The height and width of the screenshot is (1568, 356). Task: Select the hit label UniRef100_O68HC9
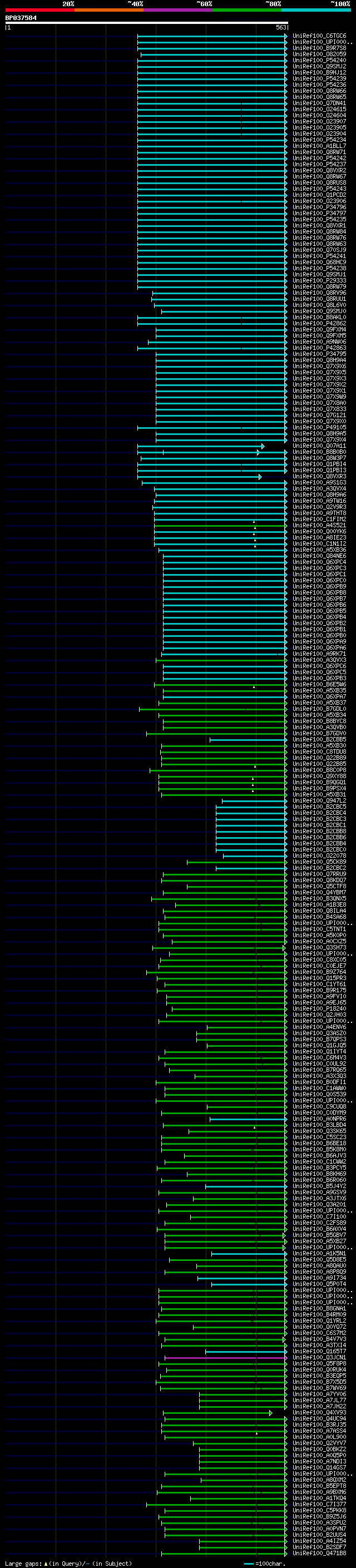point(319,263)
